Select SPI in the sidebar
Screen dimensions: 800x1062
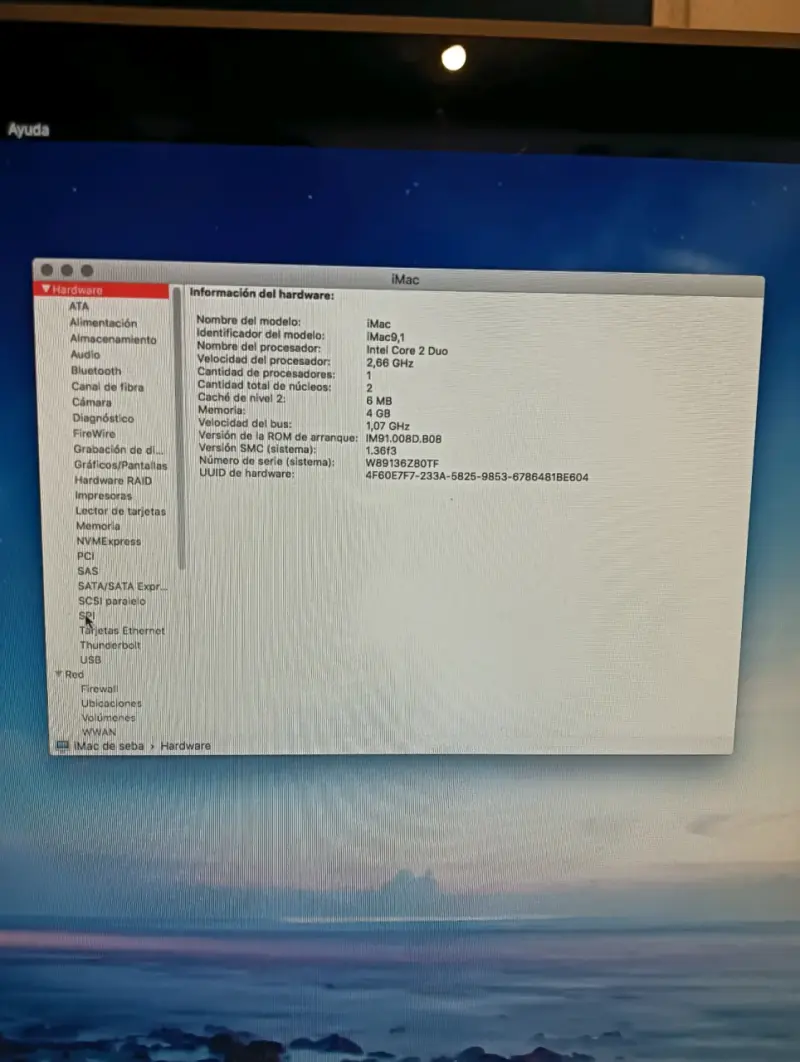[x=87, y=616]
